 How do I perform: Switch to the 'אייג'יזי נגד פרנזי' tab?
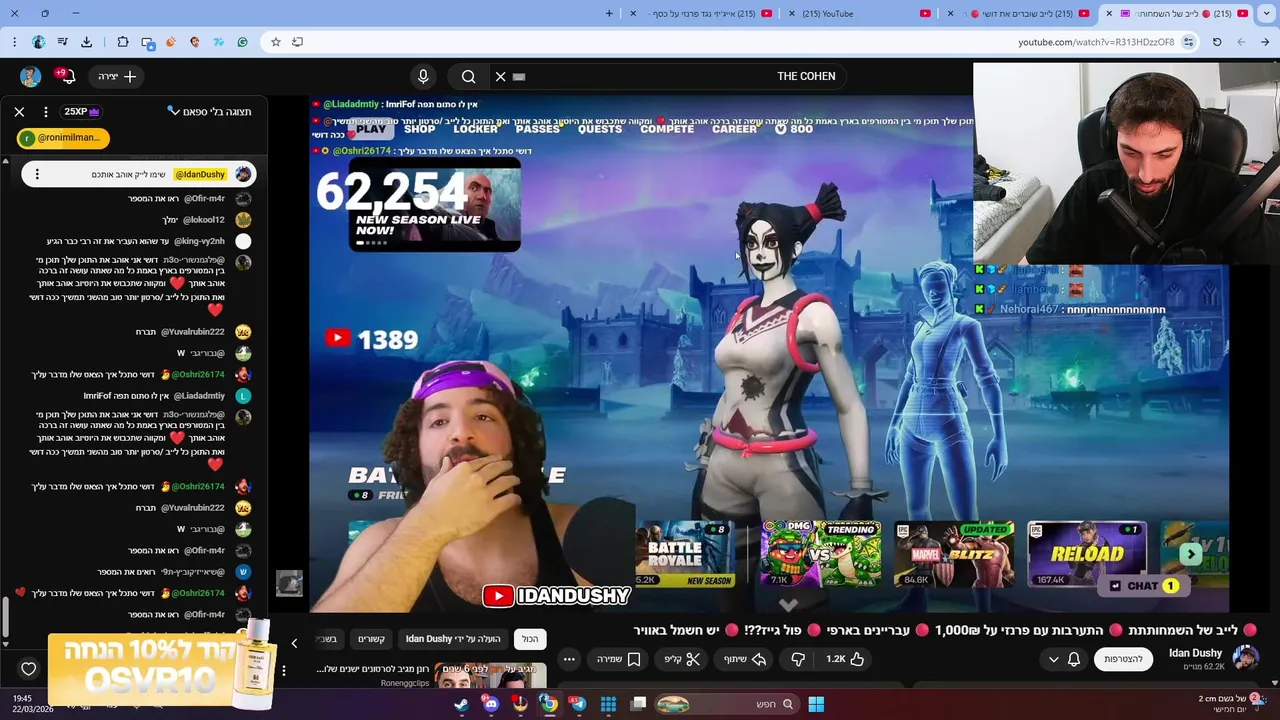[x=700, y=14]
